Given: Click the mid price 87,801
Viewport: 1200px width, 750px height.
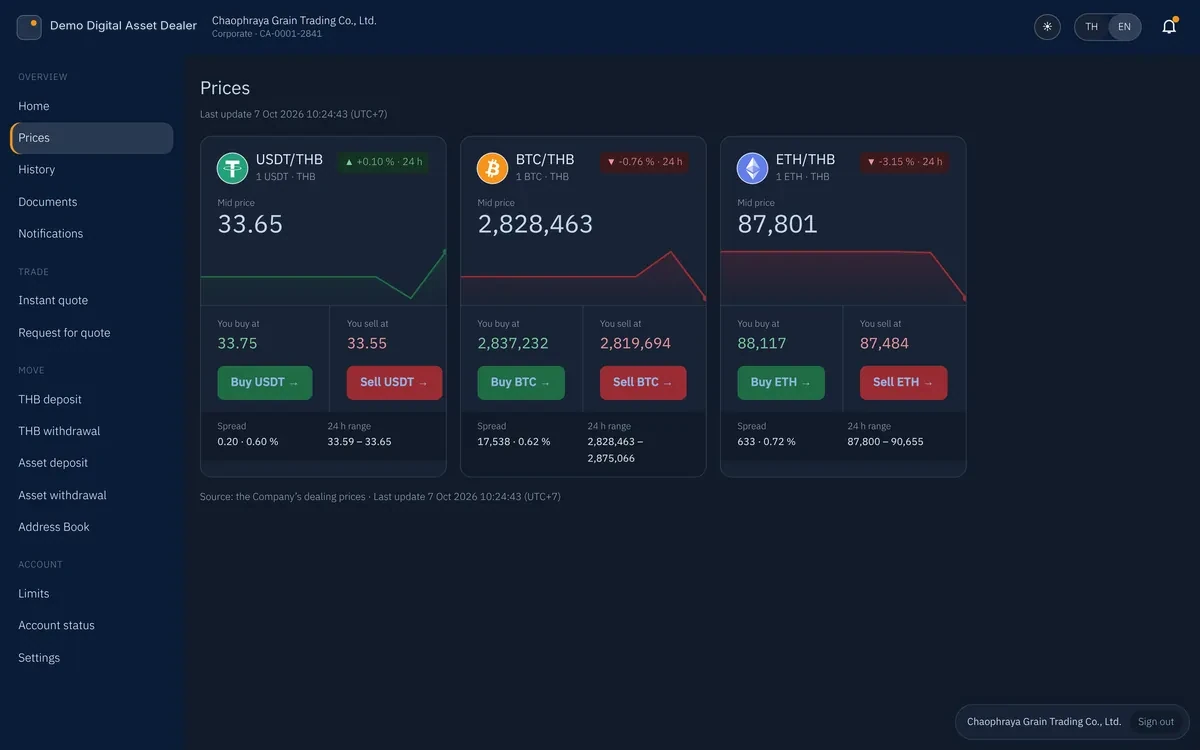Looking at the screenshot, I should 777,225.
